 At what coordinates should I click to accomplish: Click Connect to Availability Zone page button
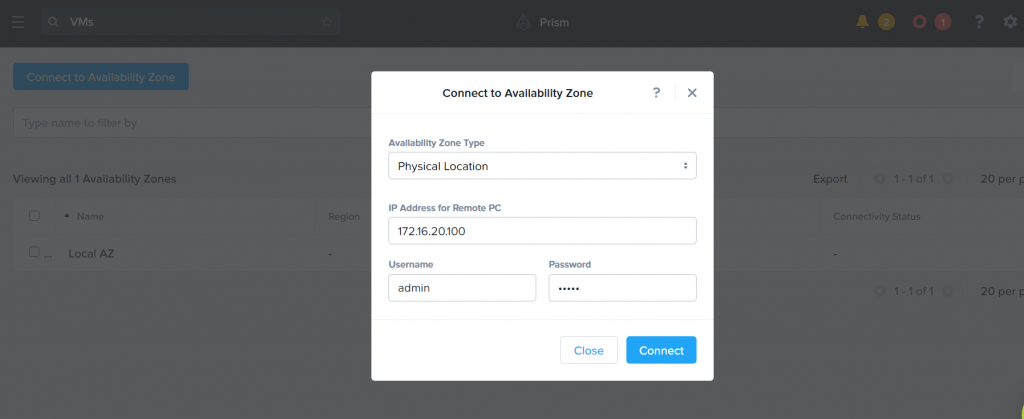click(x=101, y=76)
